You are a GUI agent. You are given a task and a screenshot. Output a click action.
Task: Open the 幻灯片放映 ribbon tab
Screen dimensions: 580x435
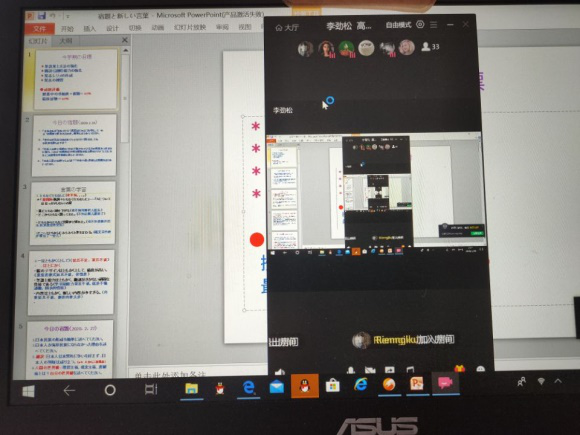[x=190, y=27]
